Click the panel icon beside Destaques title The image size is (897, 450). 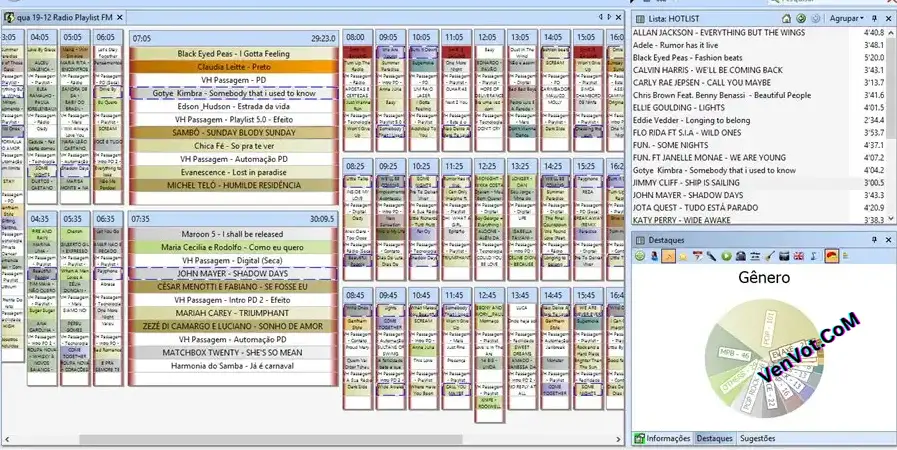tap(640, 240)
